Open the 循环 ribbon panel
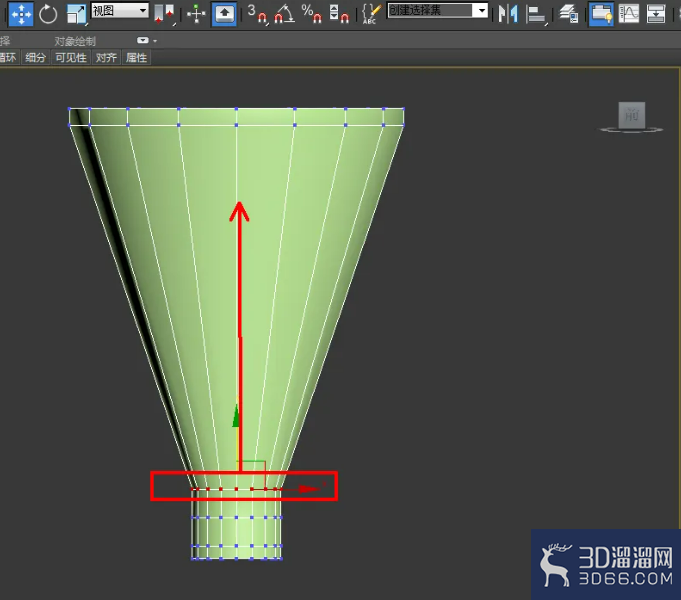 (8, 57)
